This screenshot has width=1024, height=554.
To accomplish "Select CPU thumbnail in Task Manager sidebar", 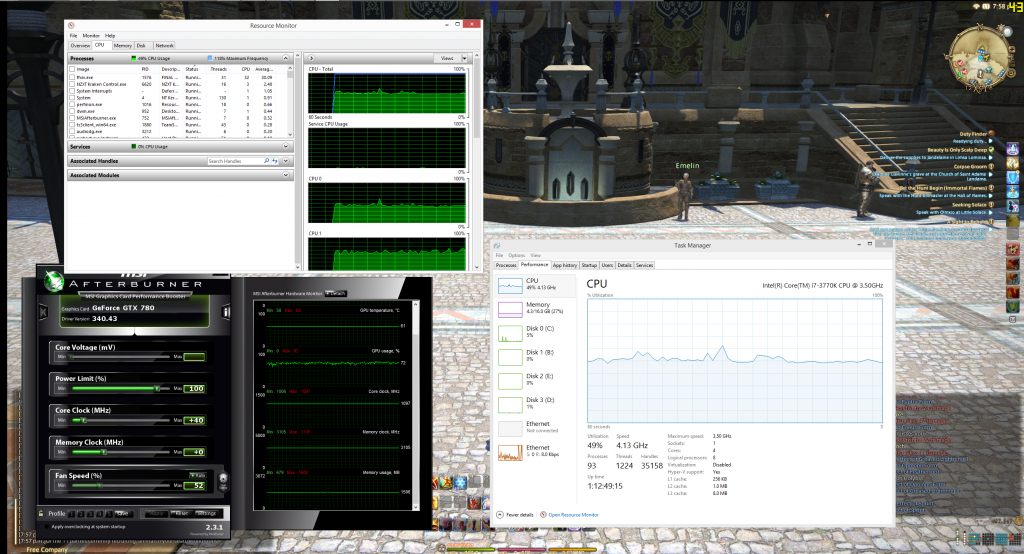I will [510, 285].
